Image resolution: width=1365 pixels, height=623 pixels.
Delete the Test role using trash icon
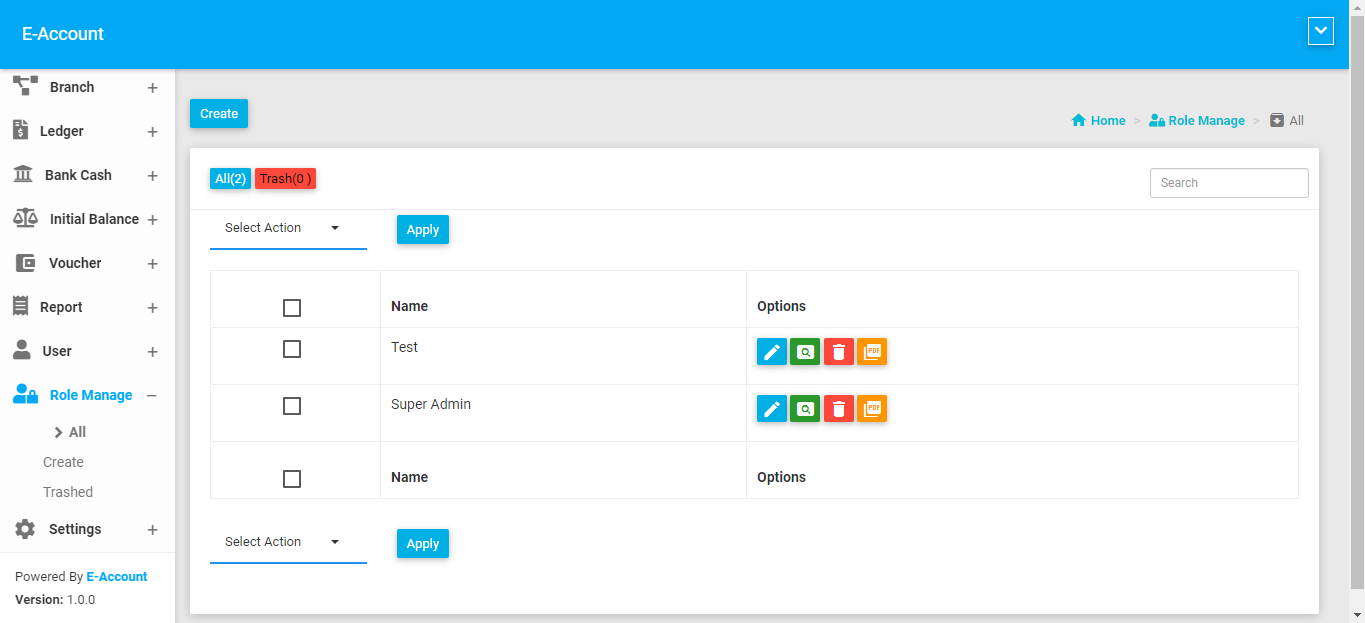838,352
